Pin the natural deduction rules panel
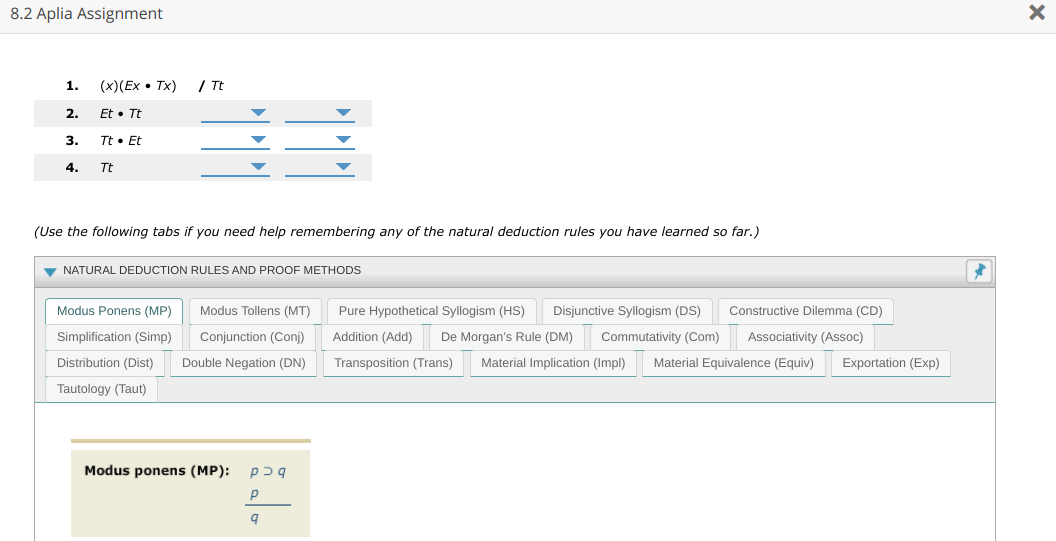Viewport: 1056px width, 541px height. [979, 271]
